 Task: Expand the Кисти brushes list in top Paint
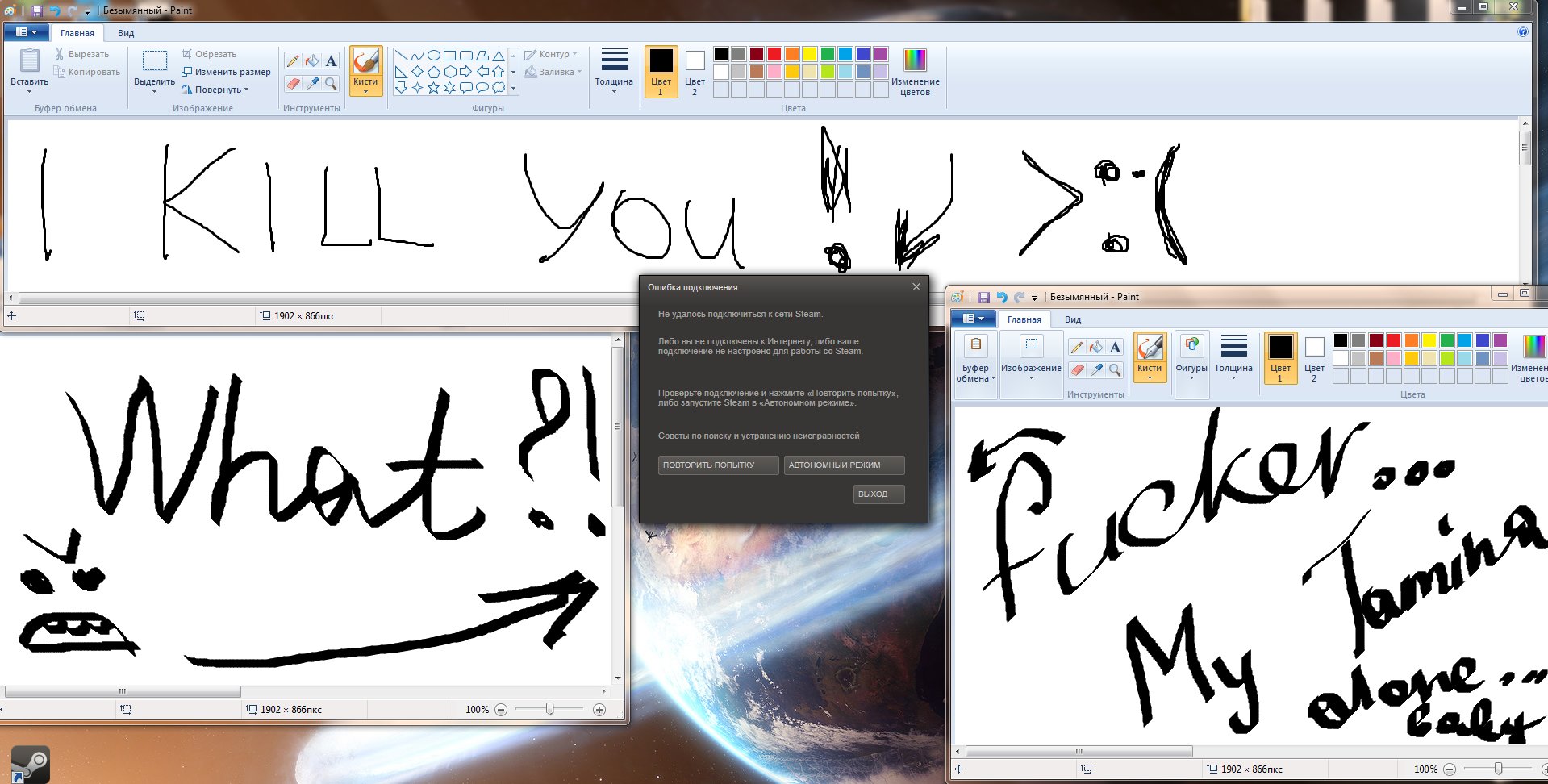coord(365,86)
